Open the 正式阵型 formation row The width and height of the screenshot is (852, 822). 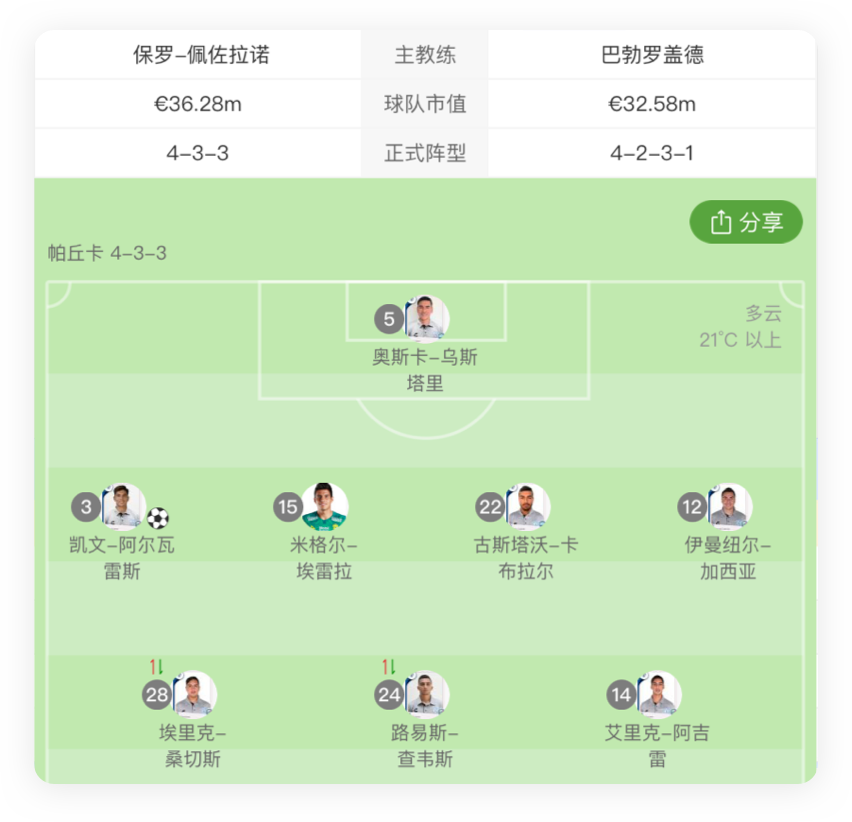(x=425, y=152)
